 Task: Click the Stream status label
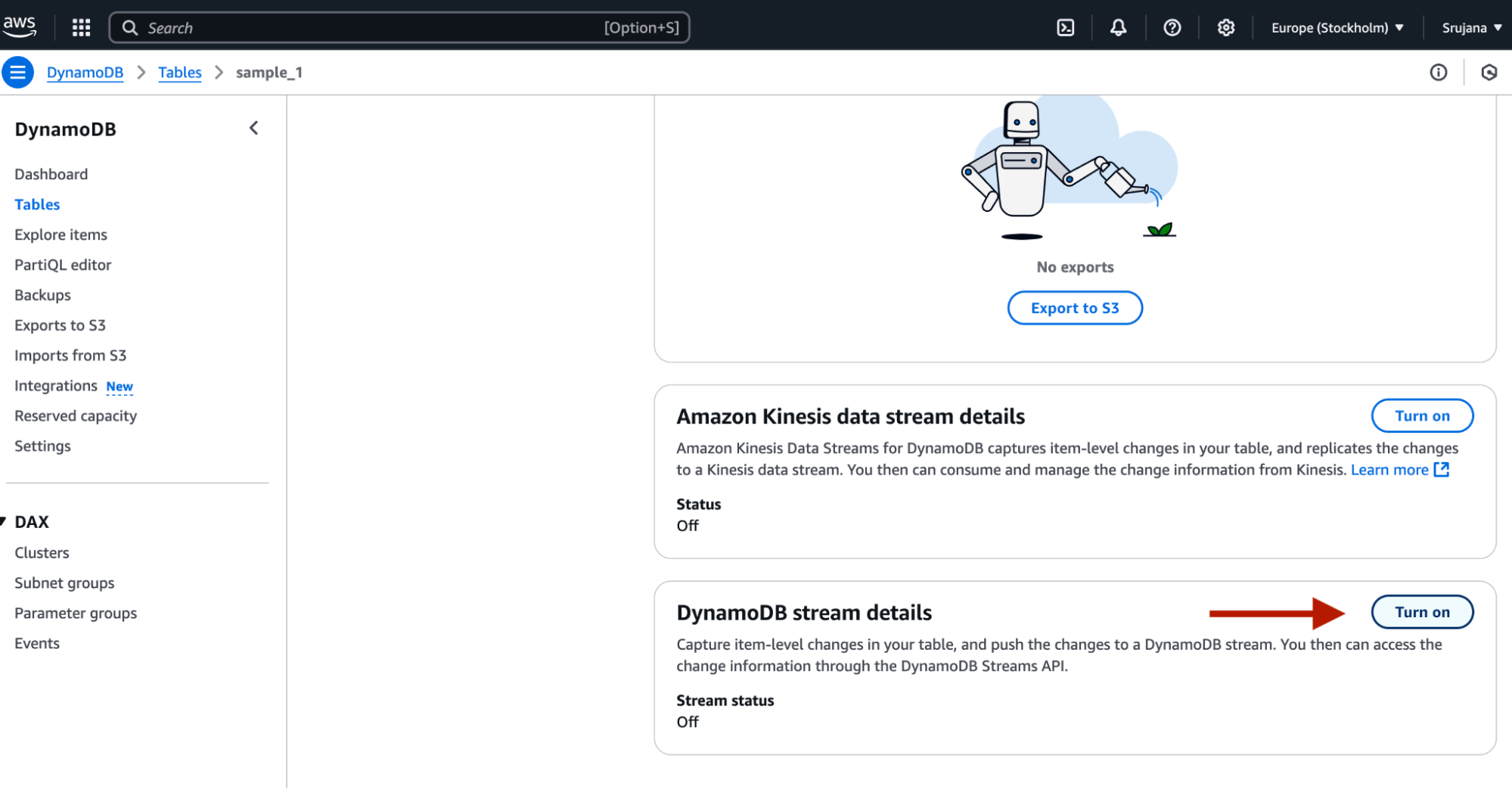[x=725, y=700]
